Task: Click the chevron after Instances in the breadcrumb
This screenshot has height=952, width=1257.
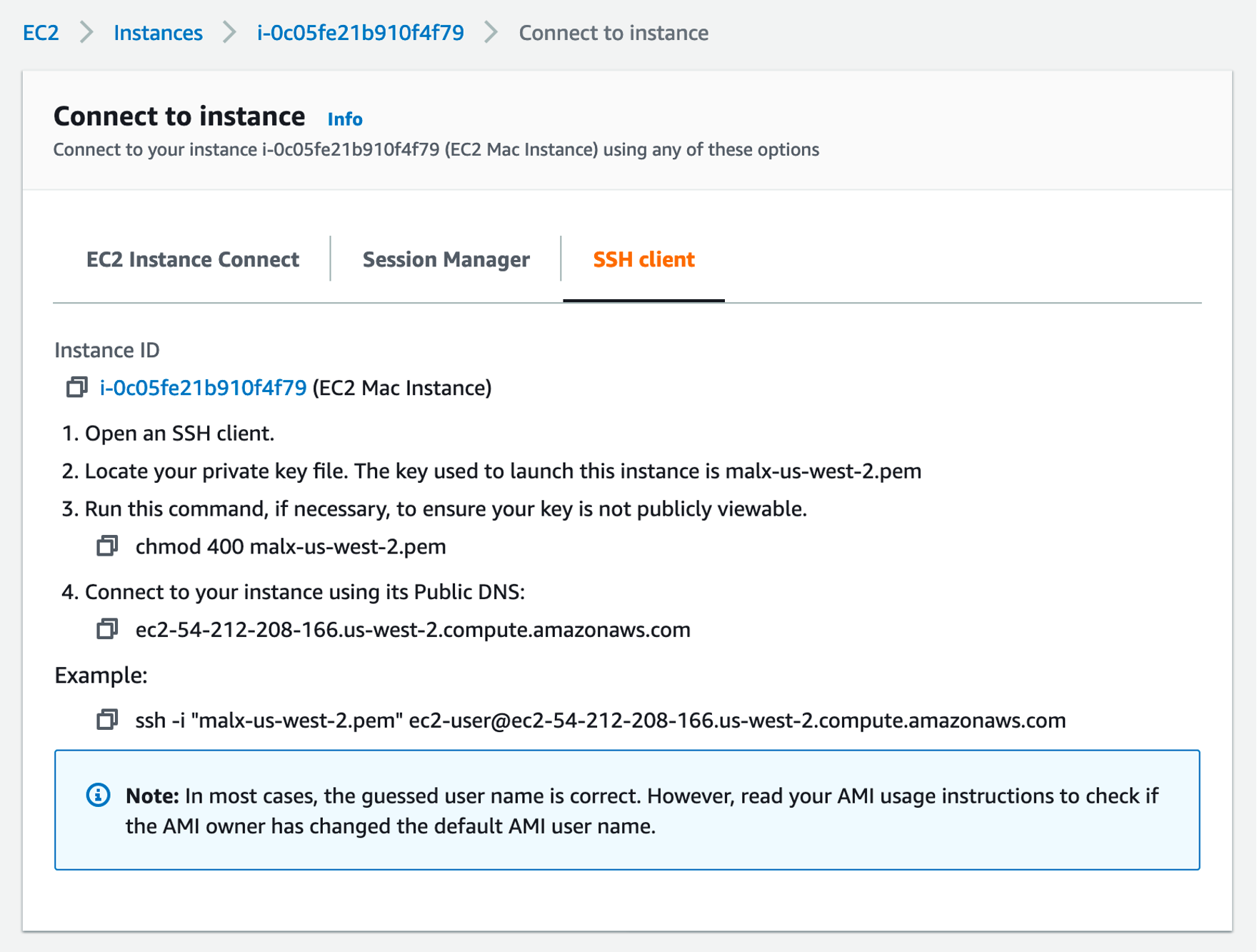Action: click(x=229, y=33)
